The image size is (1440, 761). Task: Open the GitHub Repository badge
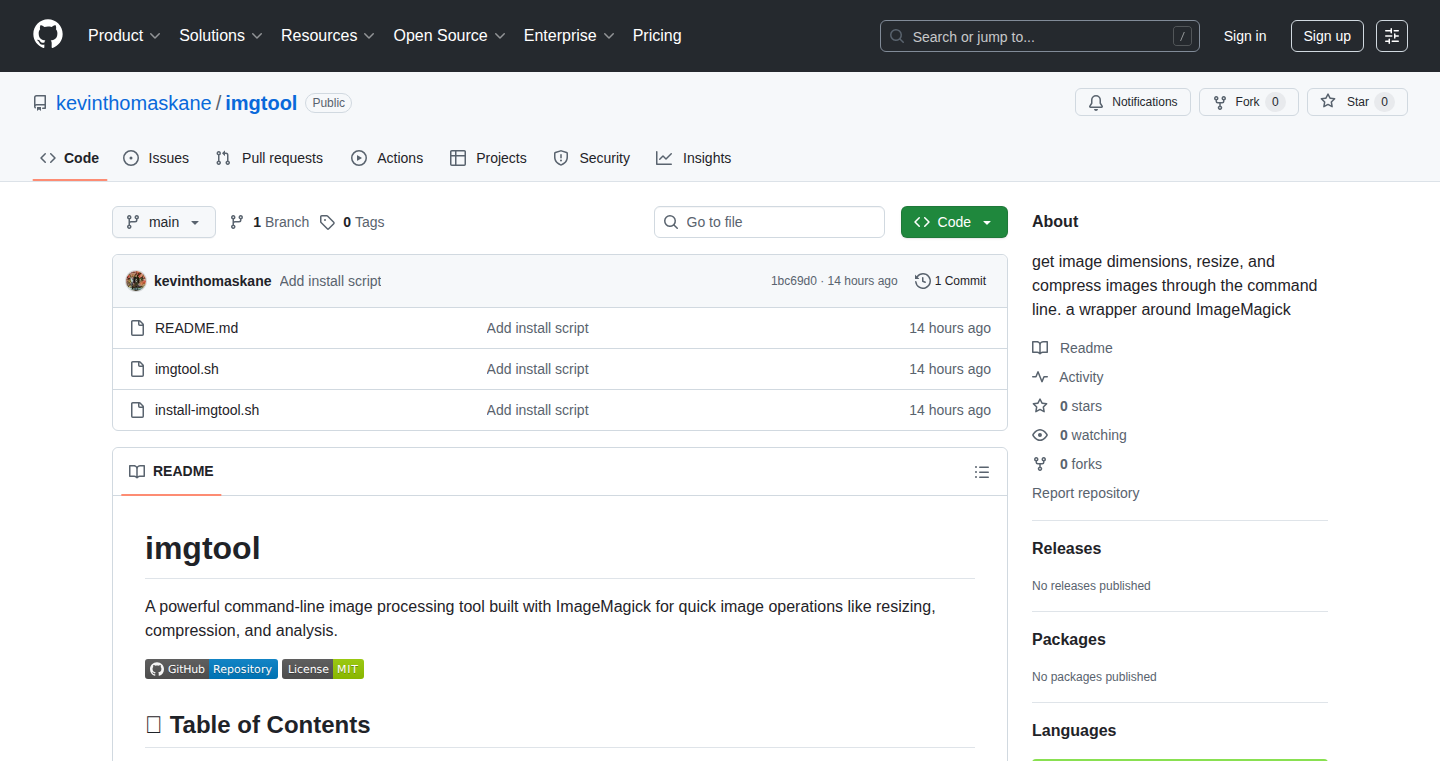(x=211, y=669)
